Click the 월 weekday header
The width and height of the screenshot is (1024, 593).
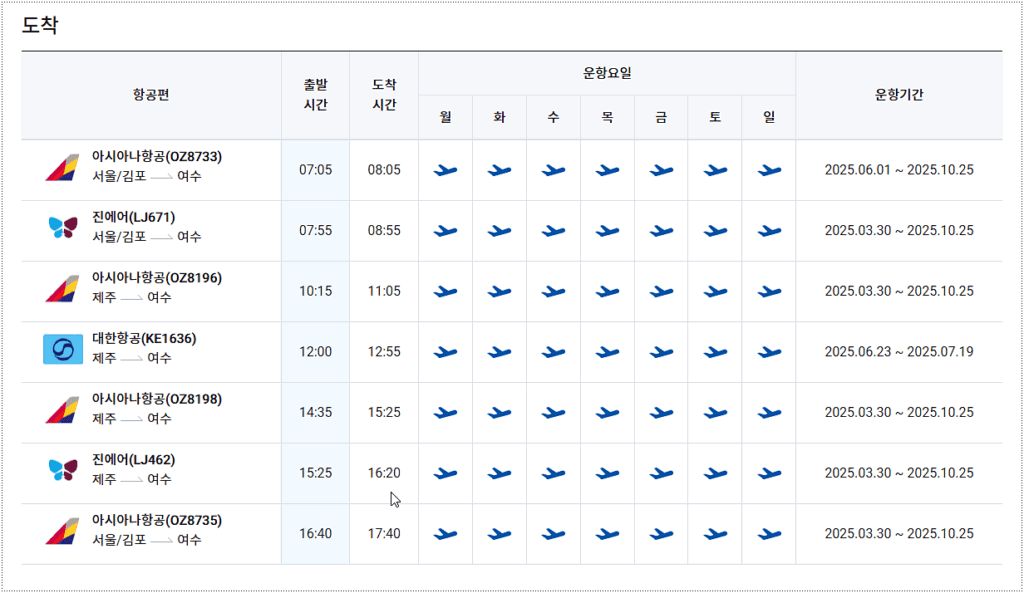[x=445, y=117]
